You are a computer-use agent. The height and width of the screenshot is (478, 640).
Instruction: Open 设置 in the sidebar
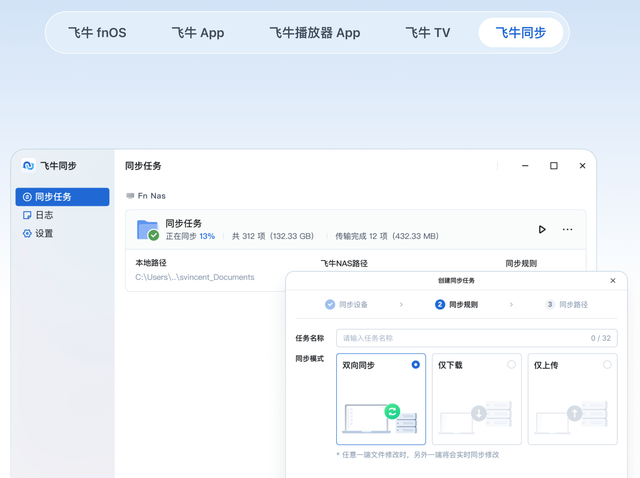pyautogui.click(x=43, y=233)
